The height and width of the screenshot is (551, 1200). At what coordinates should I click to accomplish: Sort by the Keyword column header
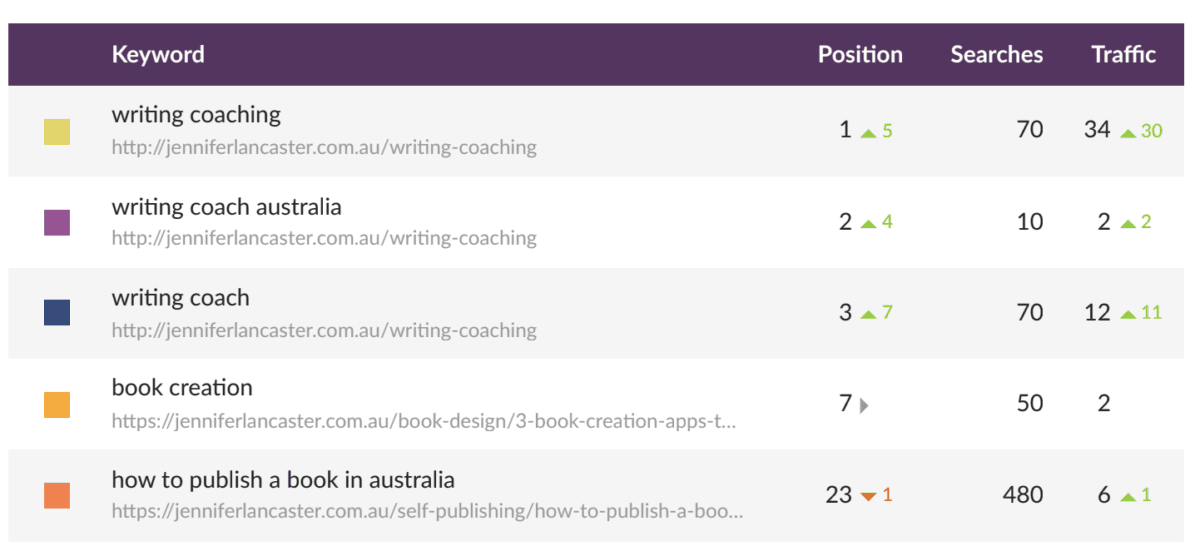[158, 54]
